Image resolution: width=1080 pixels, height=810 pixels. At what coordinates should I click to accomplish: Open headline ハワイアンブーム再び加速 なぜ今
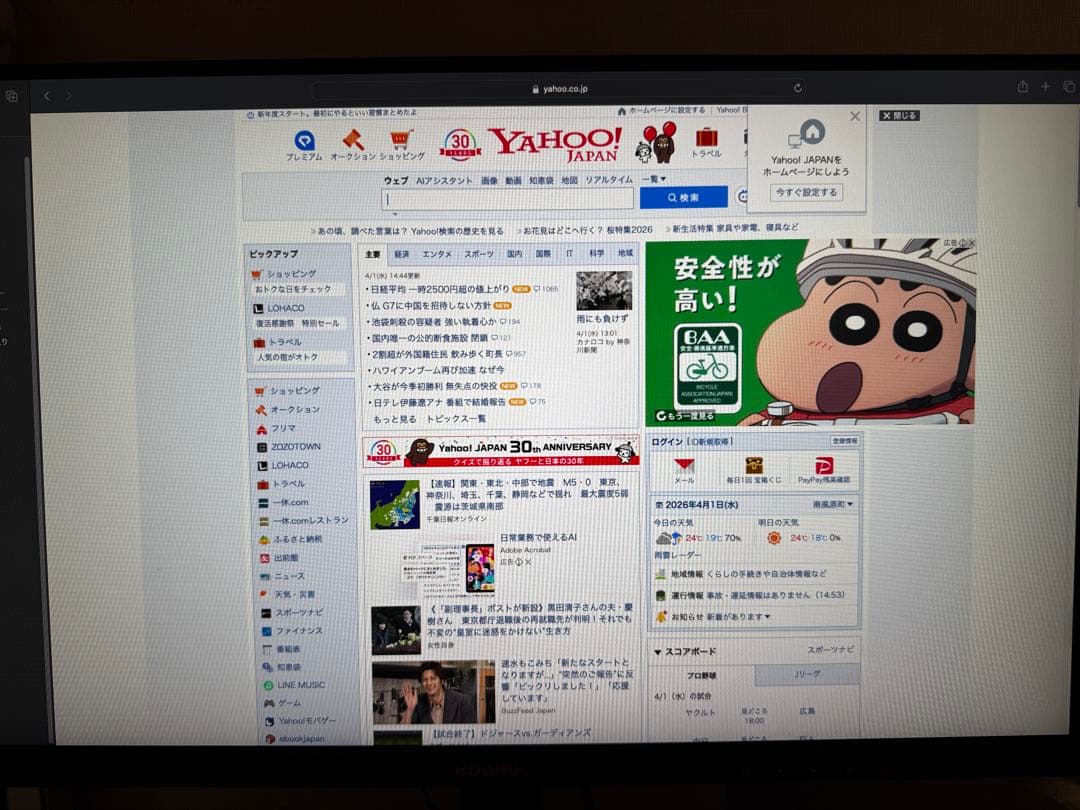click(x=437, y=371)
